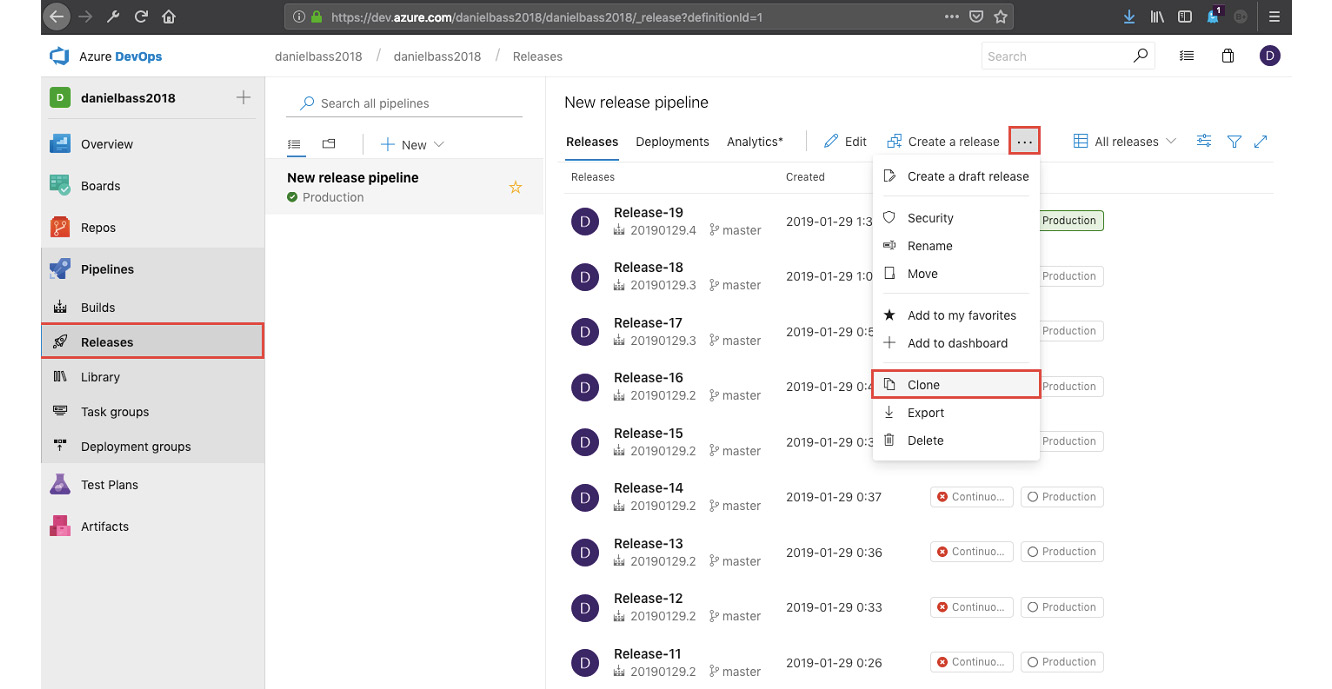Open the New pipeline dropdown
The image size is (1332, 689).
point(412,145)
